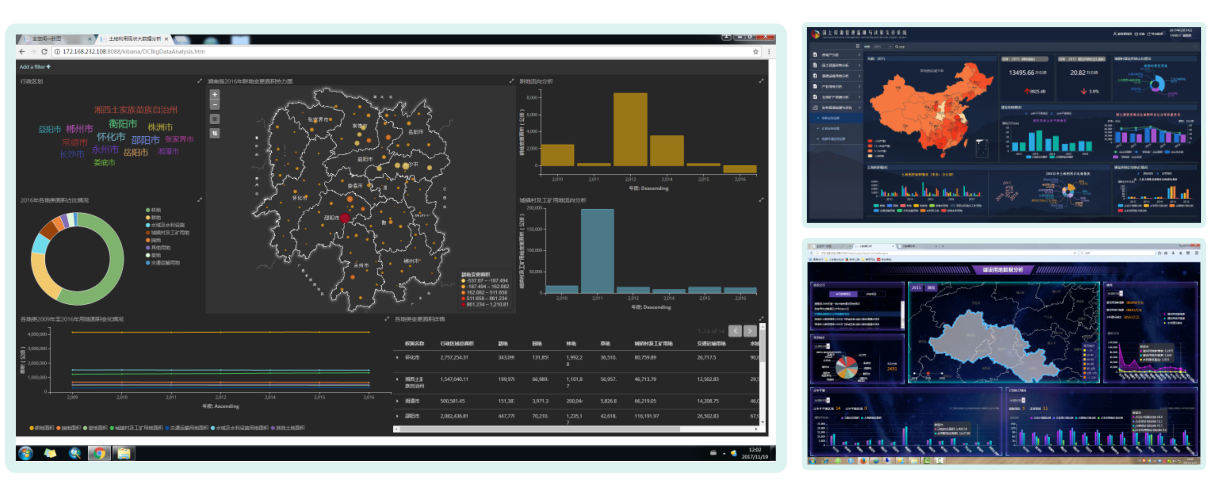
Task: Zoom in on the Hunan map
Action: [x=215, y=93]
